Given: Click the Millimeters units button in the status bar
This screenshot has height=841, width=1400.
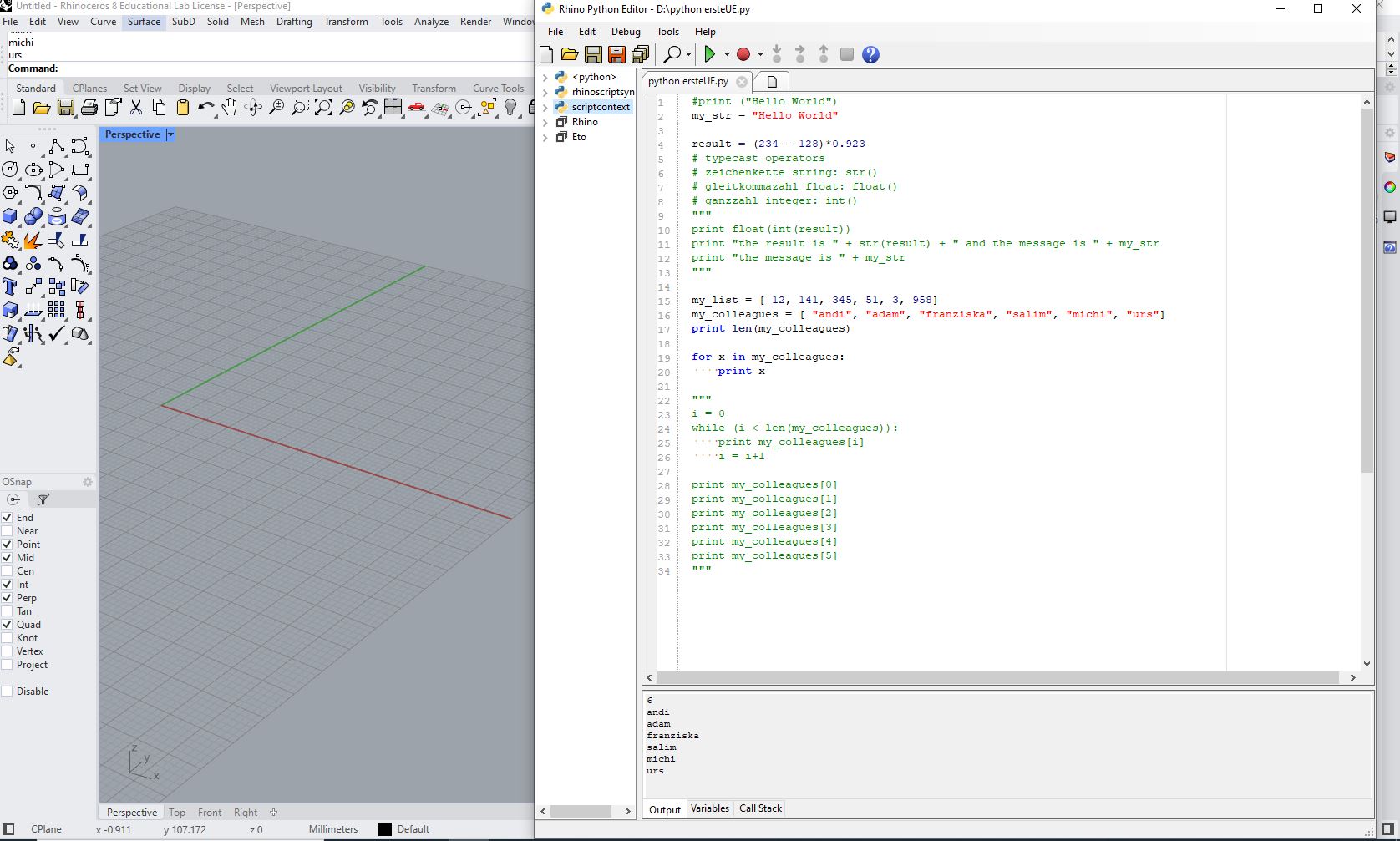Looking at the screenshot, I should tap(332, 828).
